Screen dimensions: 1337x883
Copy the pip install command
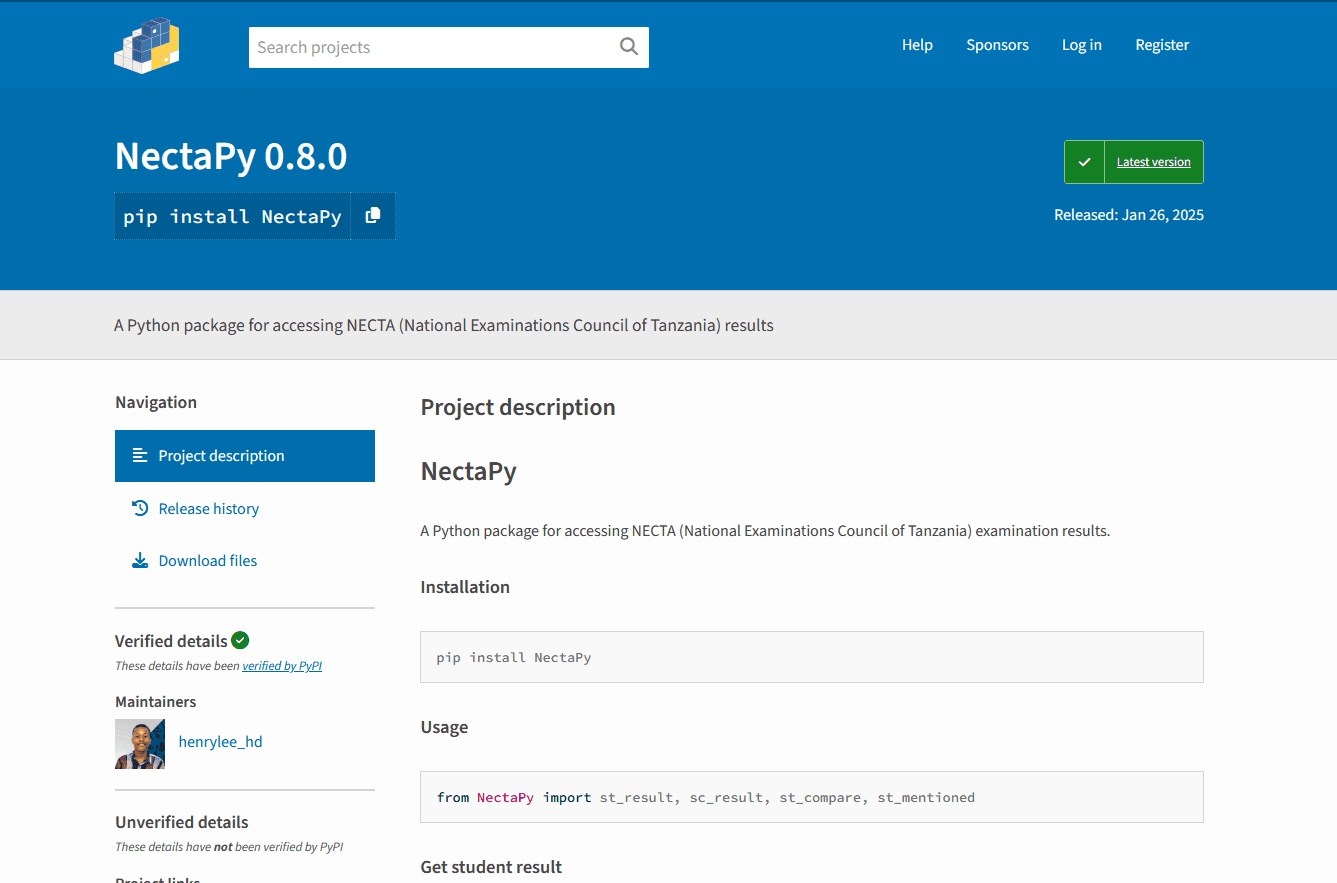(373, 215)
